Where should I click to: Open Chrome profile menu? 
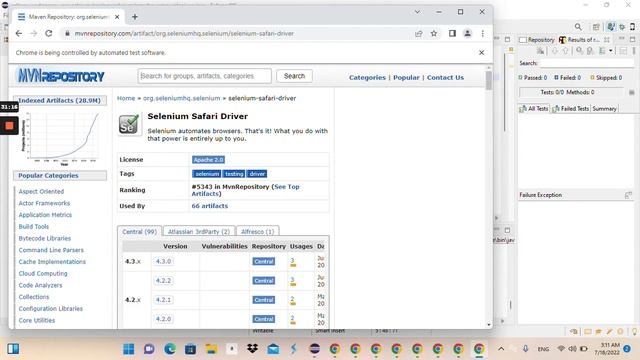[x=467, y=33]
